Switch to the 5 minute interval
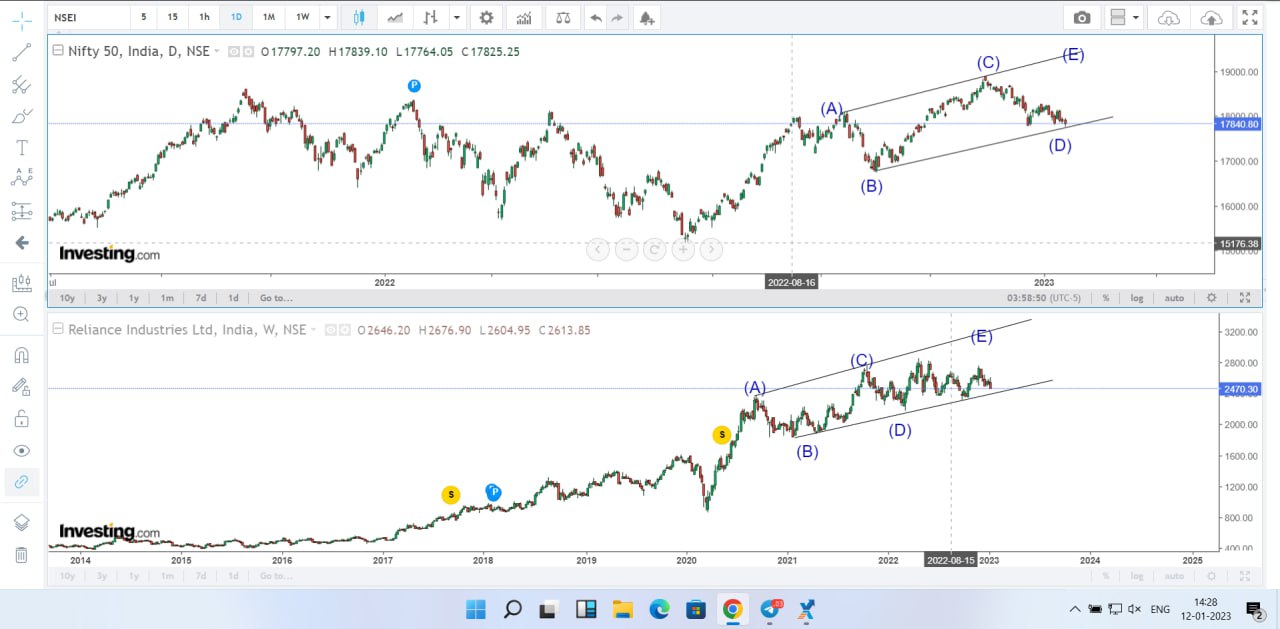 point(143,17)
